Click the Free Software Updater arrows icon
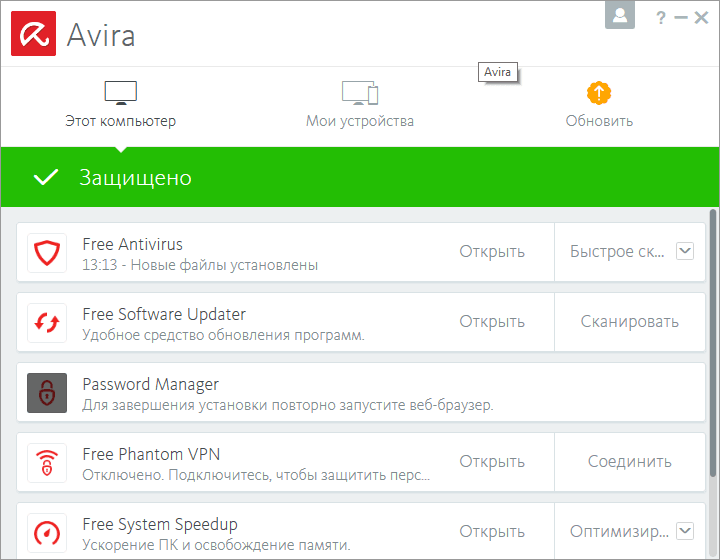720x560 pixels. pyautogui.click(x=47, y=323)
